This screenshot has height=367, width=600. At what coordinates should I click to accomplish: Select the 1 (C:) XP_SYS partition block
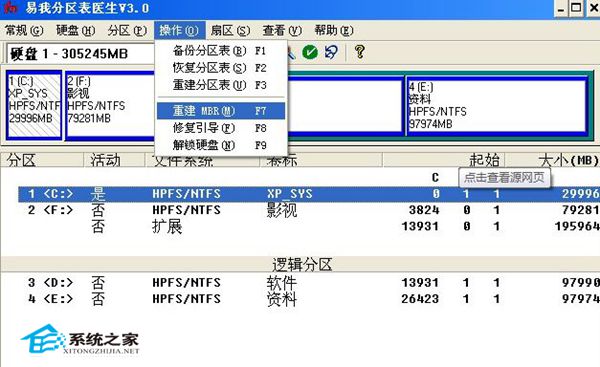(34, 105)
